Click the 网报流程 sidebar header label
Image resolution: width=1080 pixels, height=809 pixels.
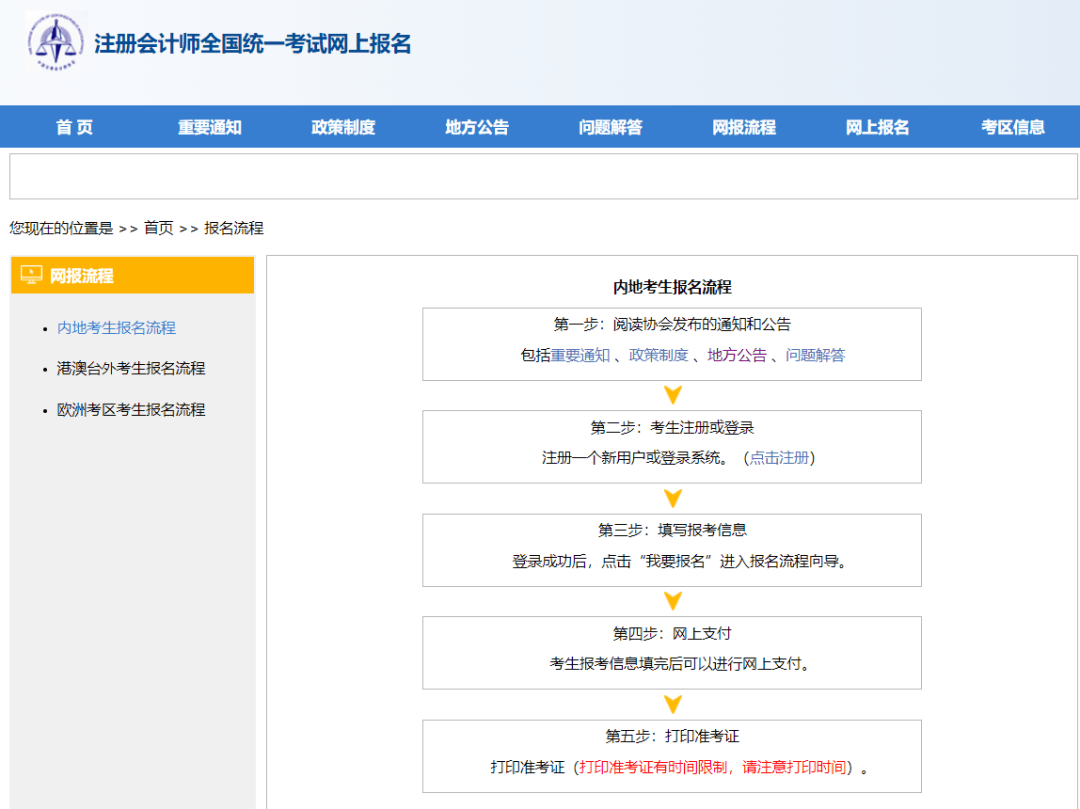pos(81,275)
